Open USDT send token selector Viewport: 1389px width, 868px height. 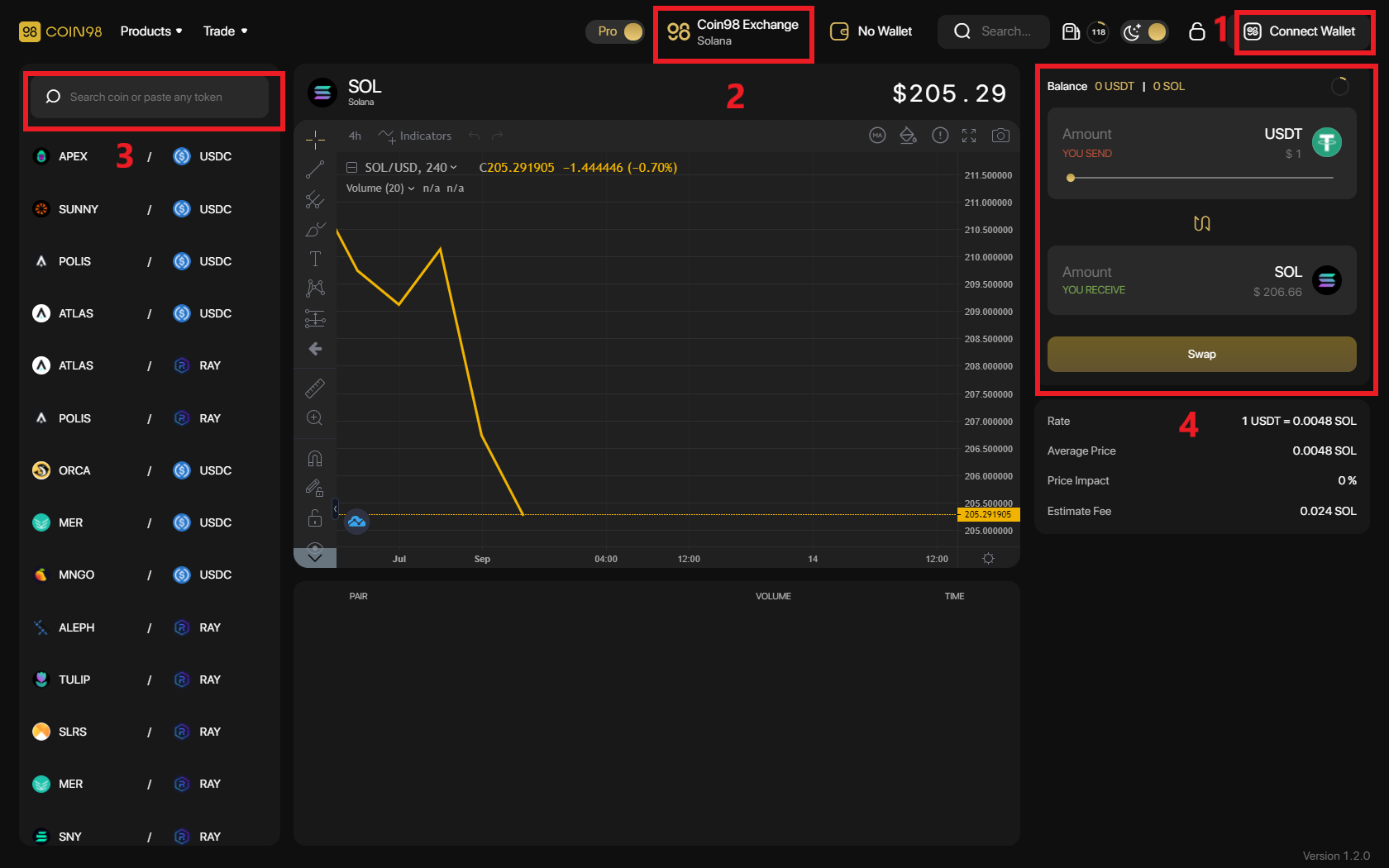[1302, 142]
